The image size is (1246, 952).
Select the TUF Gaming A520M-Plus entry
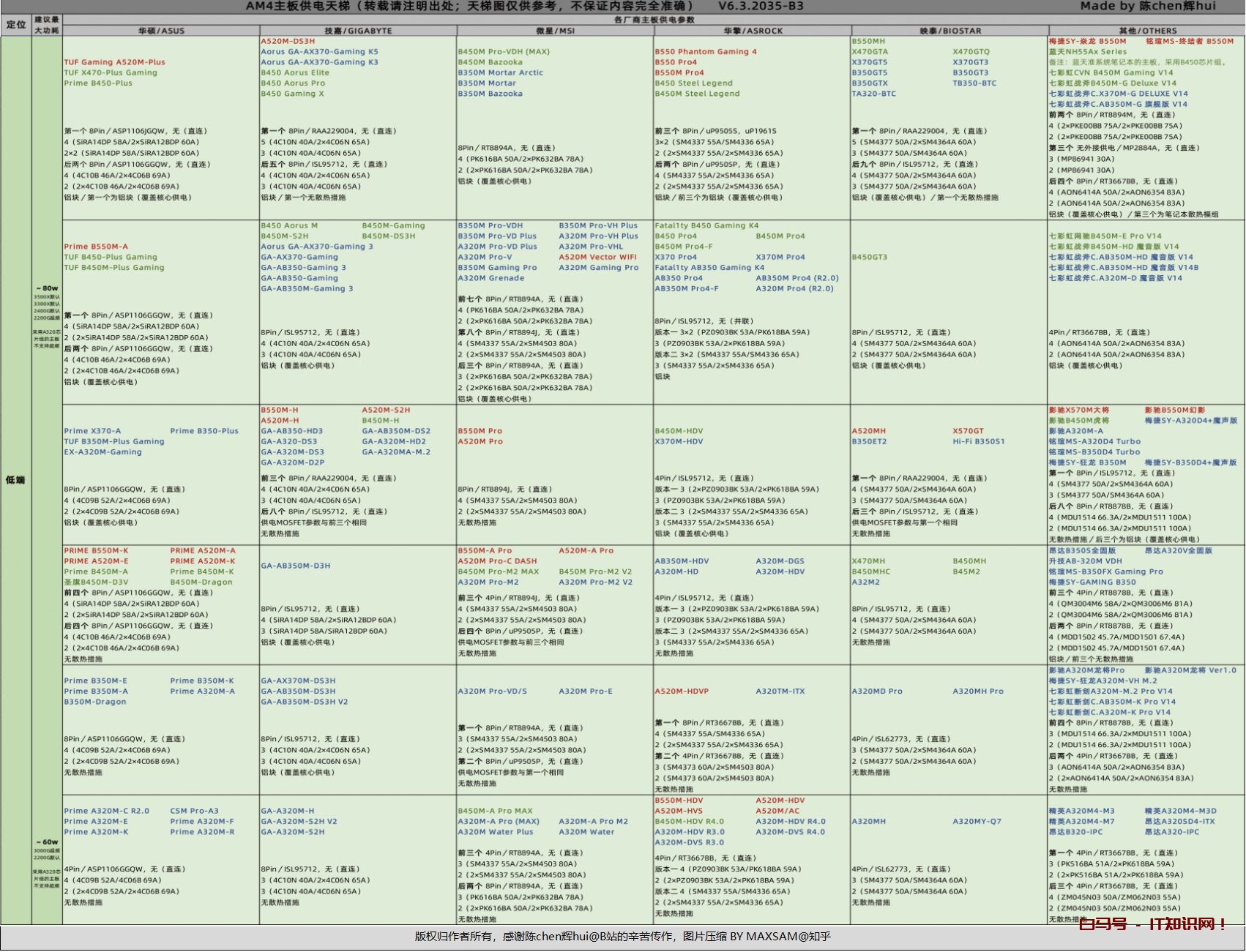click(x=114, y=62)
